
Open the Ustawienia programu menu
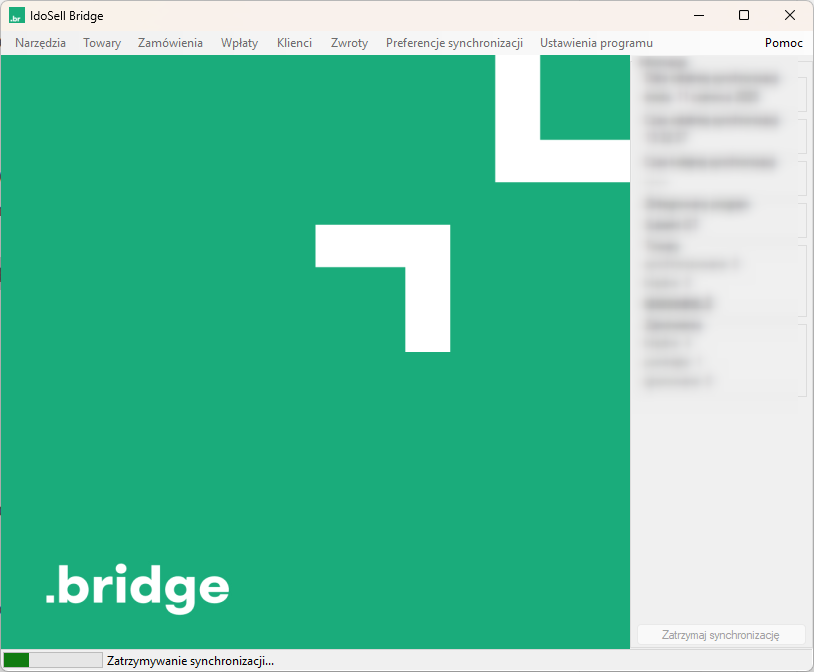596,43
